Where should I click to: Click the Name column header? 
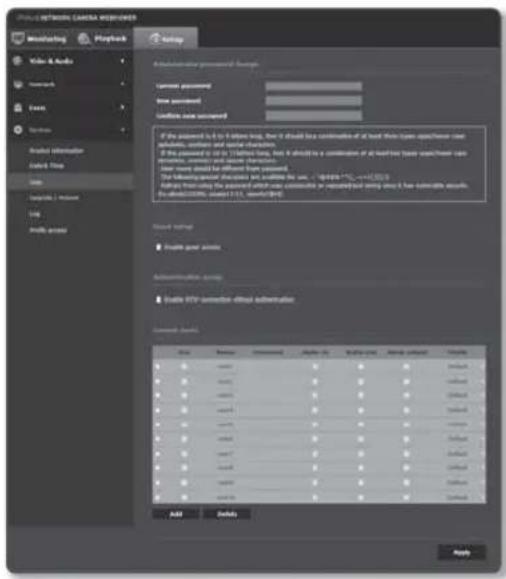click(x=226, y=352)
